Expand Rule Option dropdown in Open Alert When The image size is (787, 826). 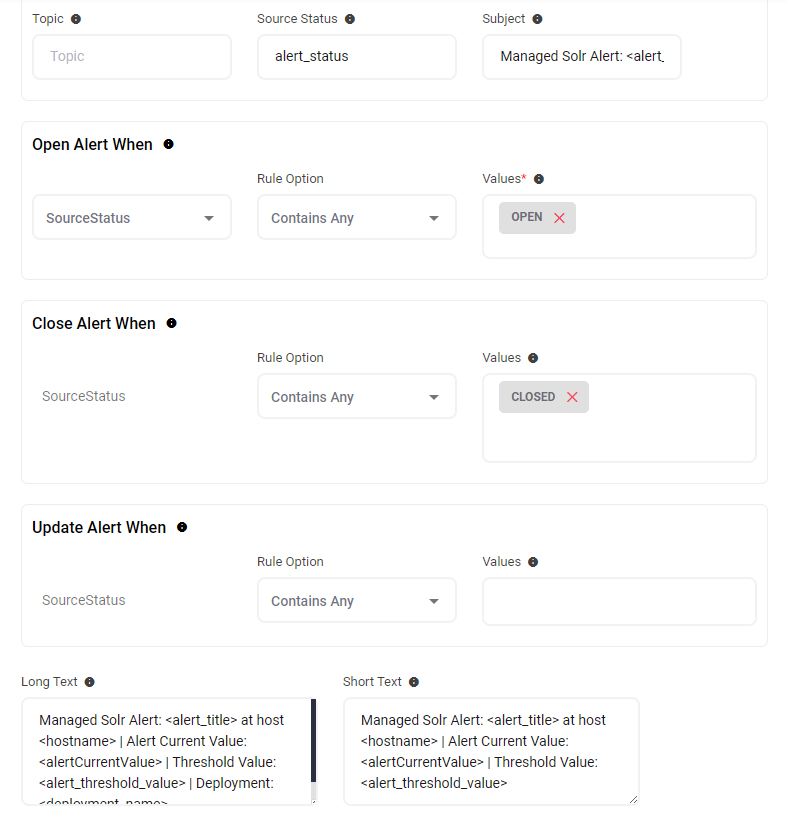(356, 218)
